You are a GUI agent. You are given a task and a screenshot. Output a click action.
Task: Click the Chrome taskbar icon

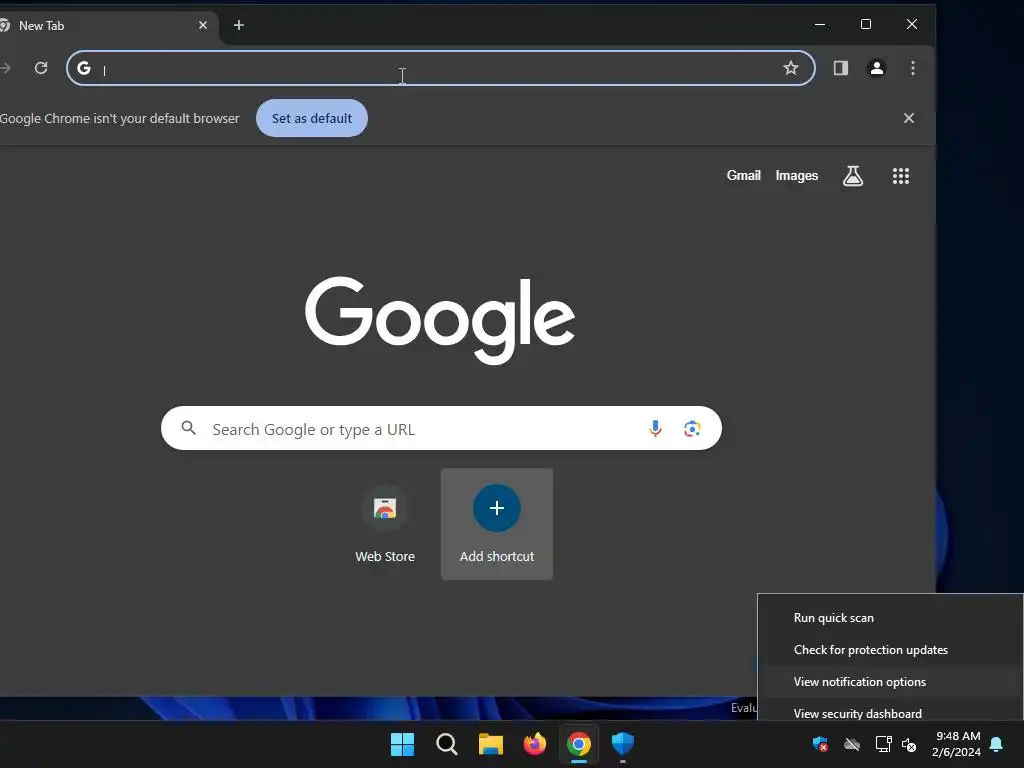coord(579,744)
